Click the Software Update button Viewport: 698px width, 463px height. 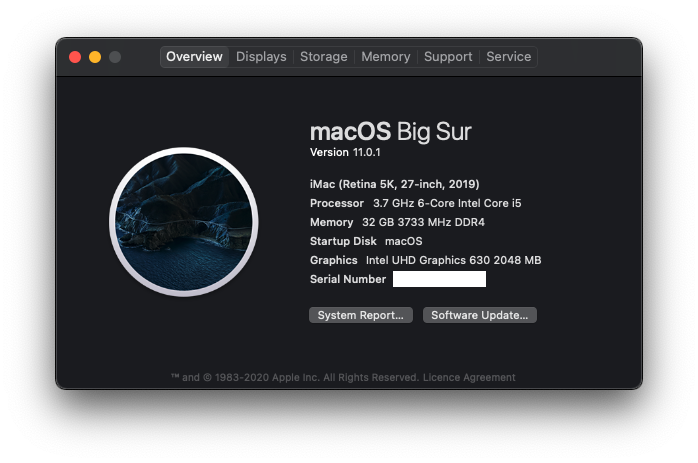[479, 315]
